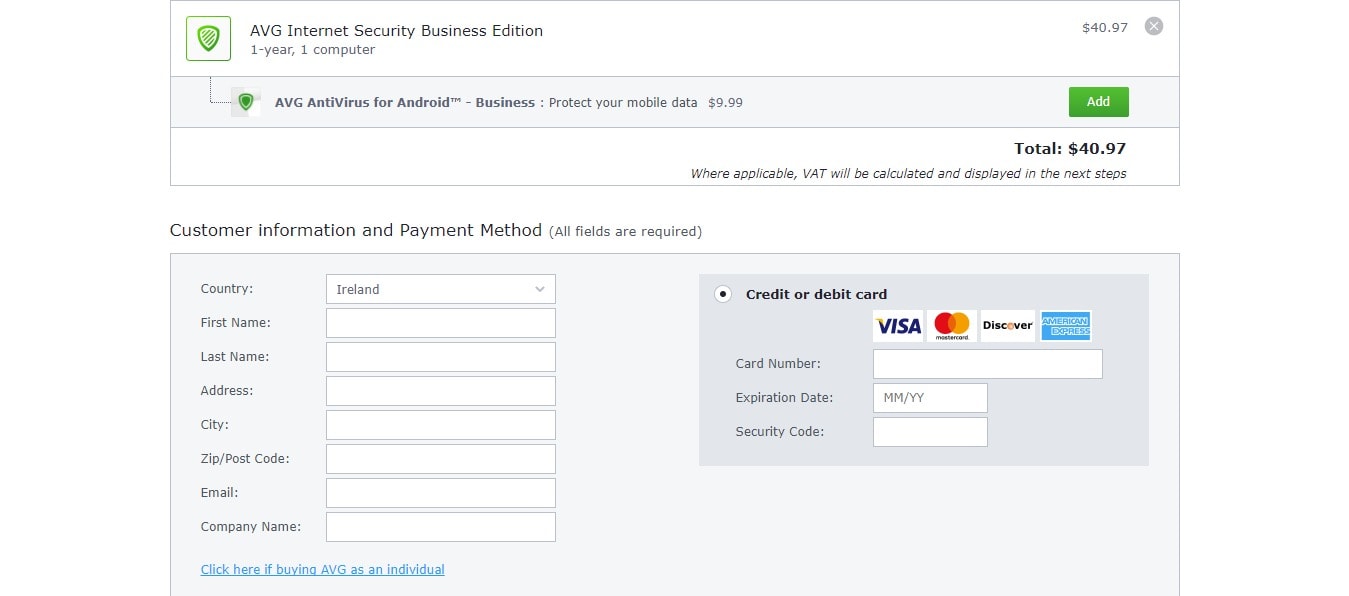This screenshot has width=1349, height=596.
Task: Focus the Email input box
Action: pyautogui.click(x=440, y=493)
